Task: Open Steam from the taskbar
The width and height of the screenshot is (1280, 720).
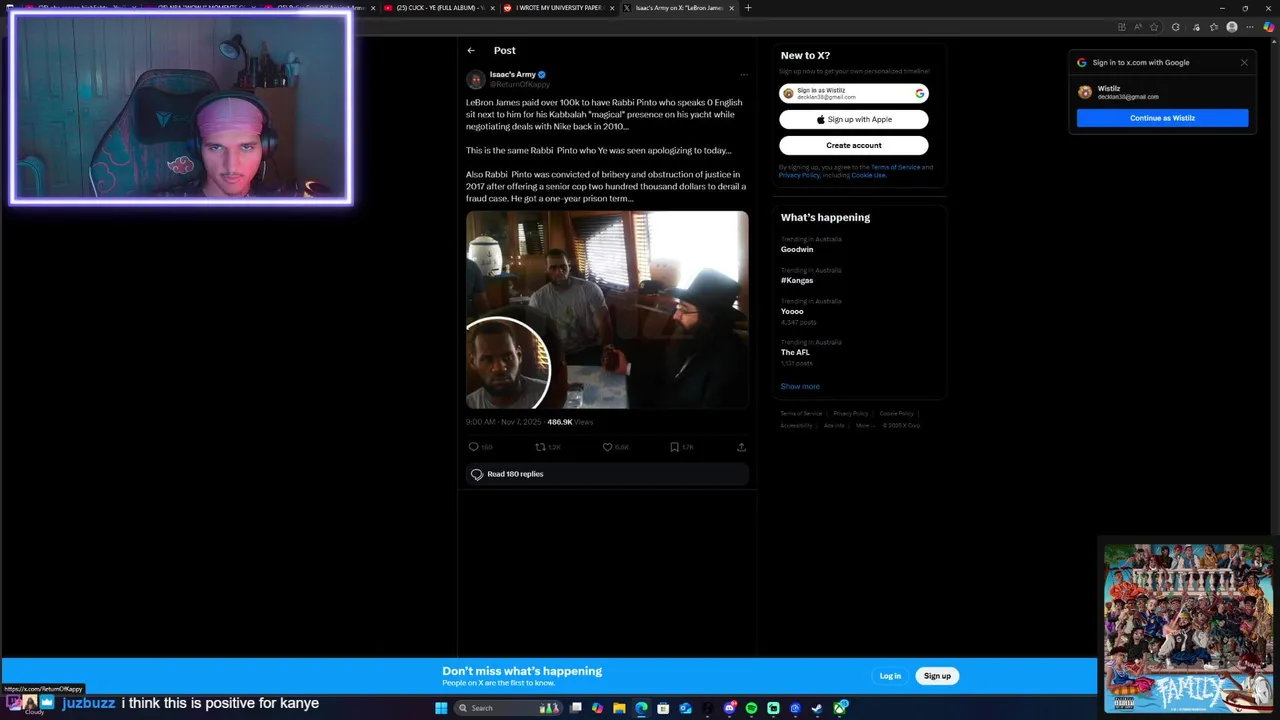Action: 817,708
